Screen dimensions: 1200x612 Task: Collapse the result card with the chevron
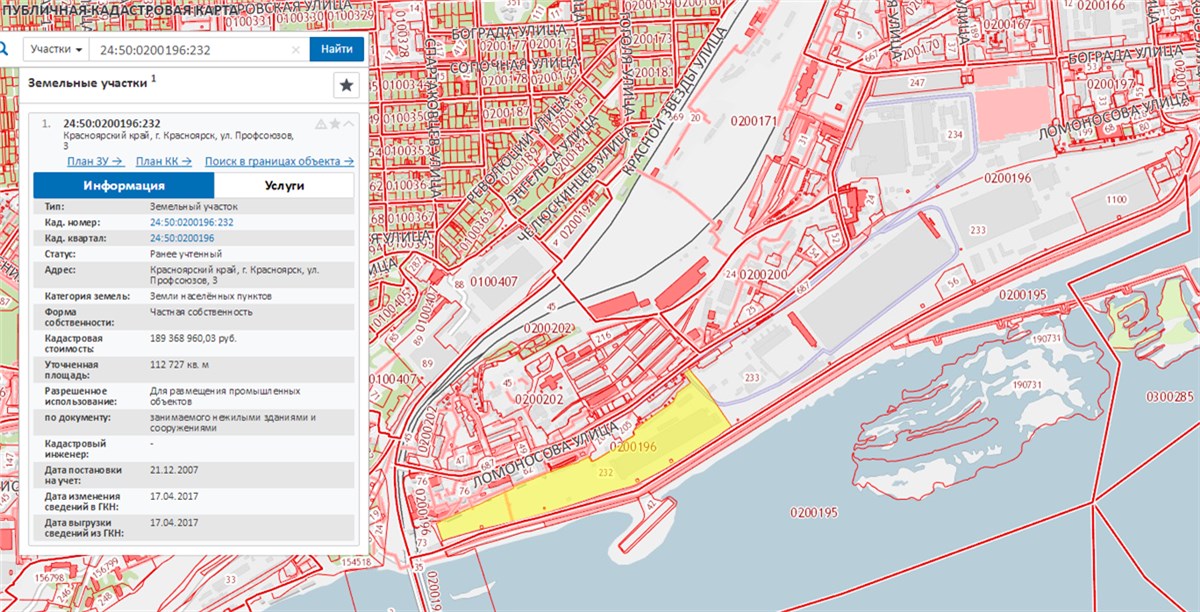(348, 124)
